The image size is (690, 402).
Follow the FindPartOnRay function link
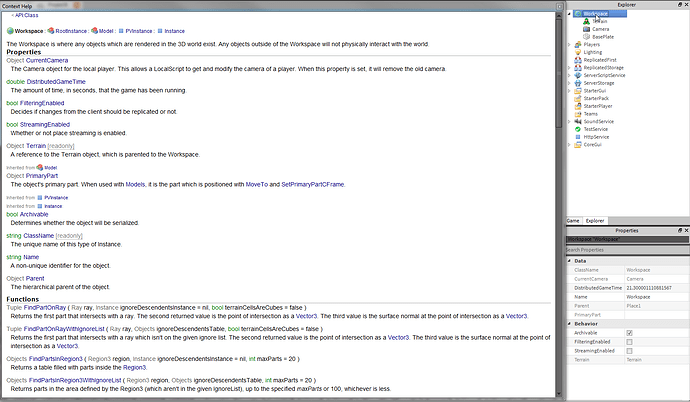[x=45, y=307]
